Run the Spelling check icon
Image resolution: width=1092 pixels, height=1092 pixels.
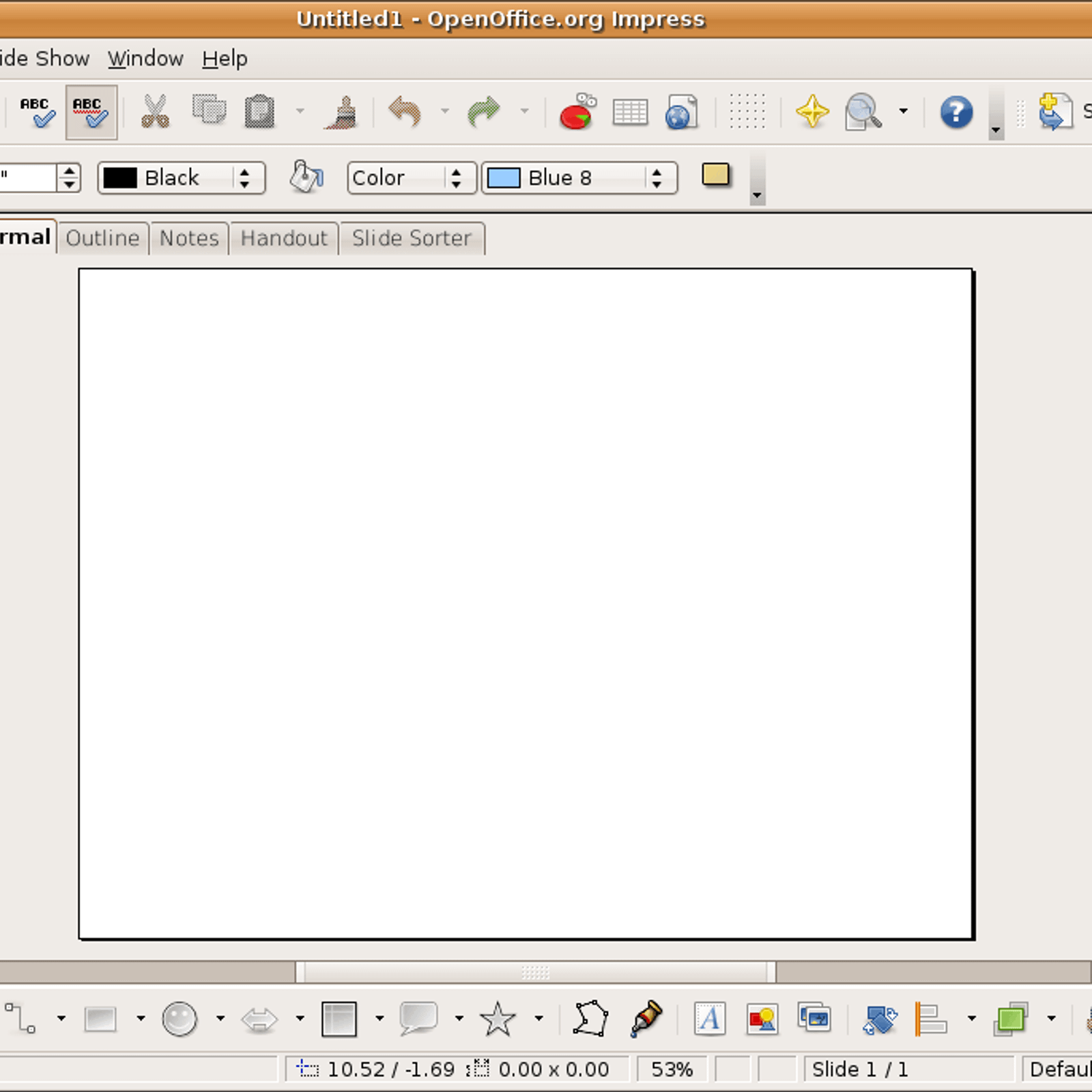[x=36, y=112]
